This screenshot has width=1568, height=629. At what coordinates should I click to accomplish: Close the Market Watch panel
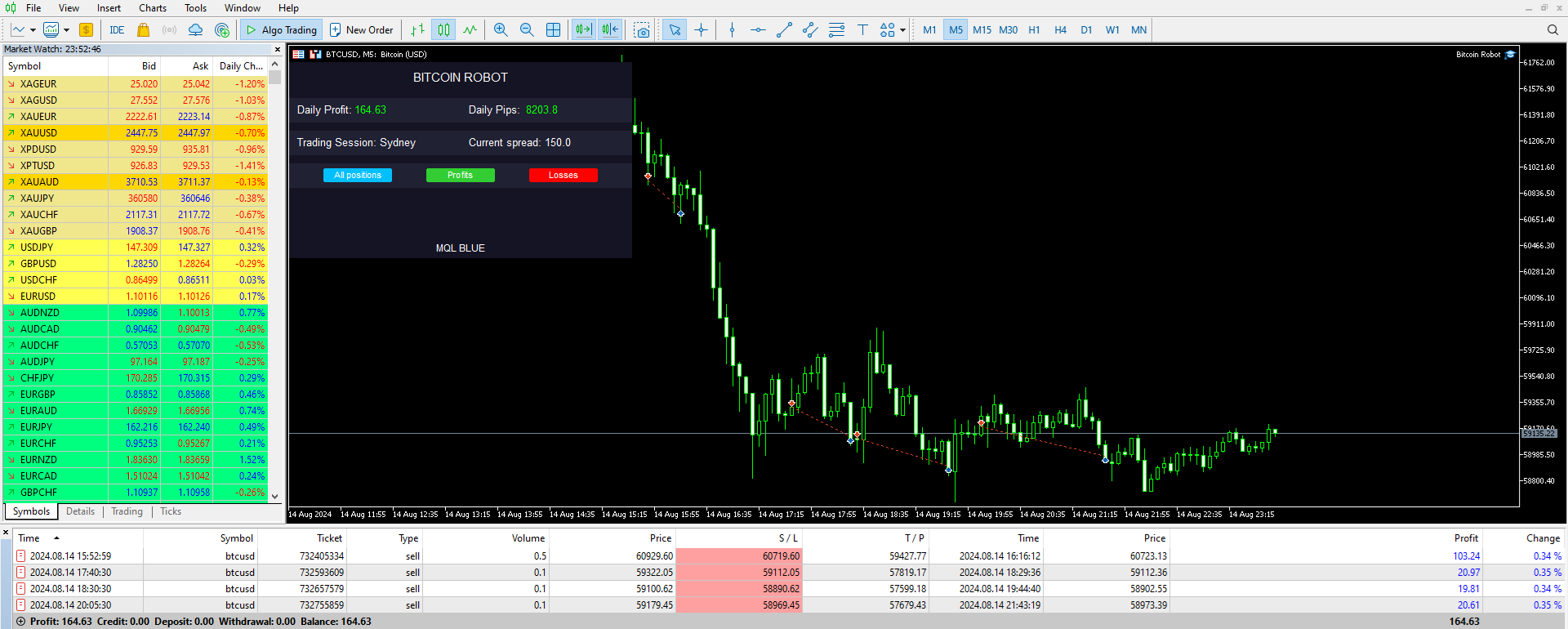coord(277,50)
